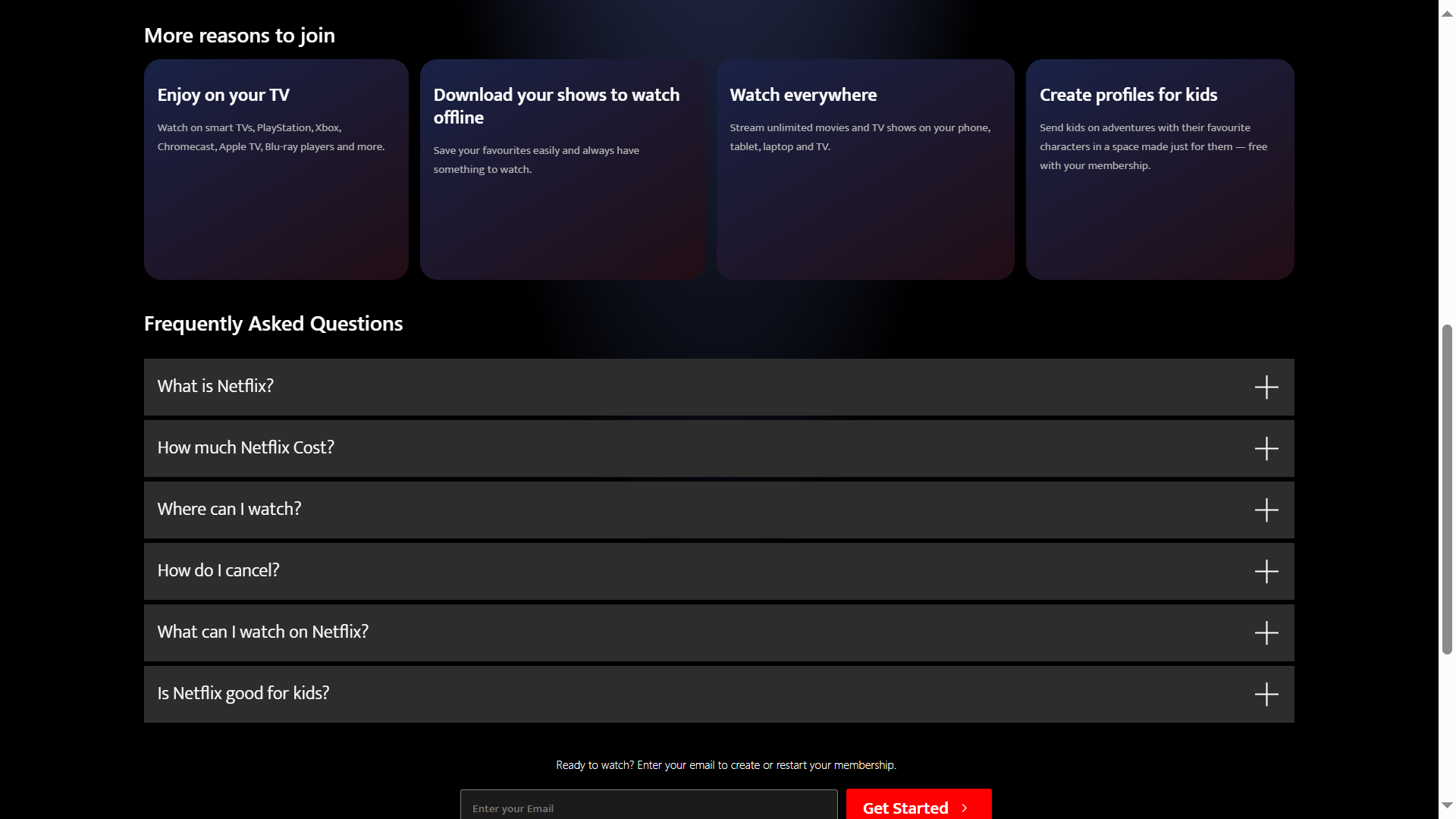This screenshot has height=819, width=1456.
Task: Click plus icon for What can I watch on Netflix
Action: coord(1266,632)
